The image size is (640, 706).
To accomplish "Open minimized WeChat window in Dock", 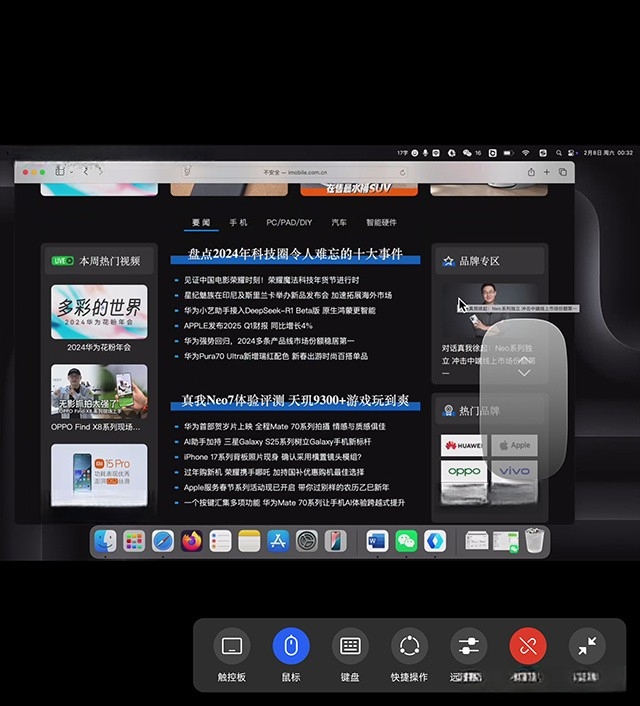I will pyautogui.click(x=505, y=542).
